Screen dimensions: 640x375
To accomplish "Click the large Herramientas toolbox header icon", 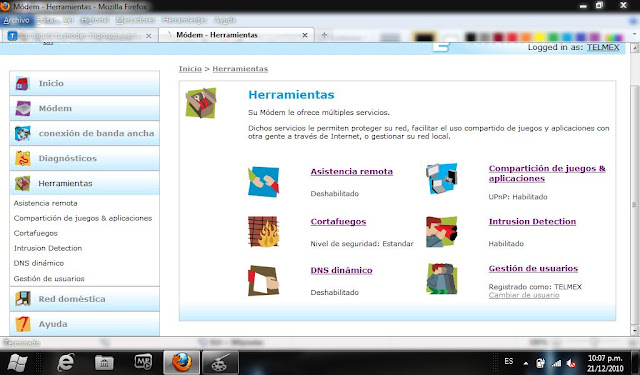I will tap(201, 103).
